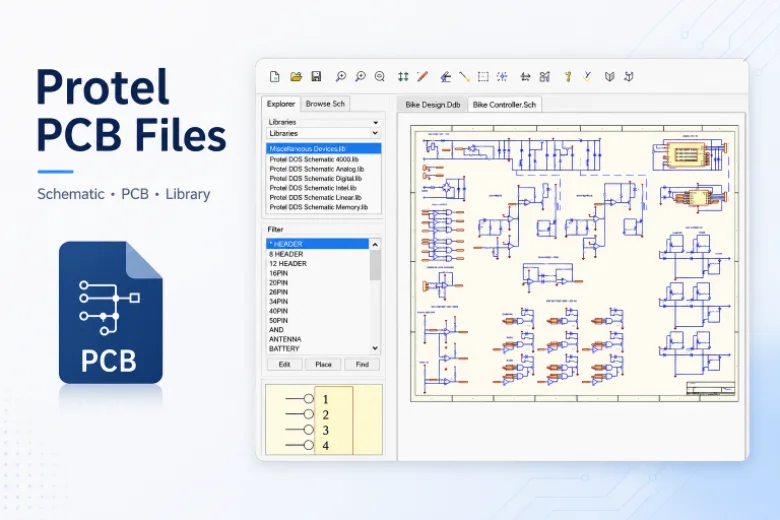Click the green up-down arrows icon

click(403, 77)
